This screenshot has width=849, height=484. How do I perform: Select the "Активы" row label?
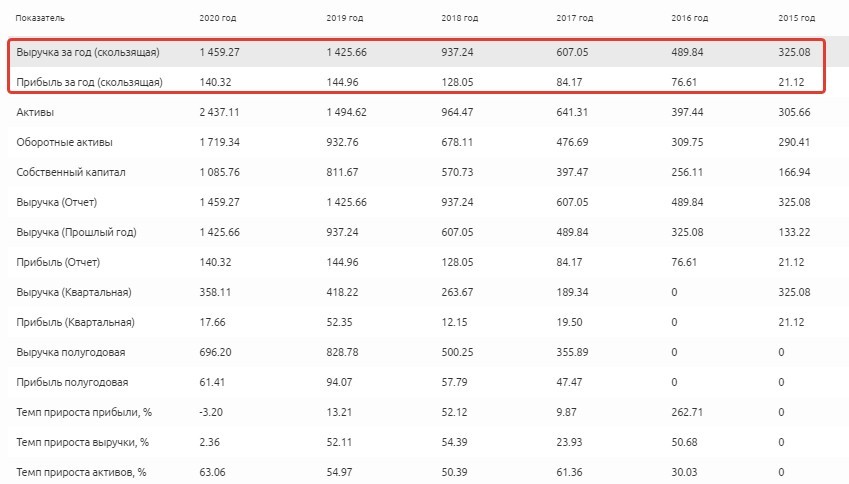click(34, 112)
